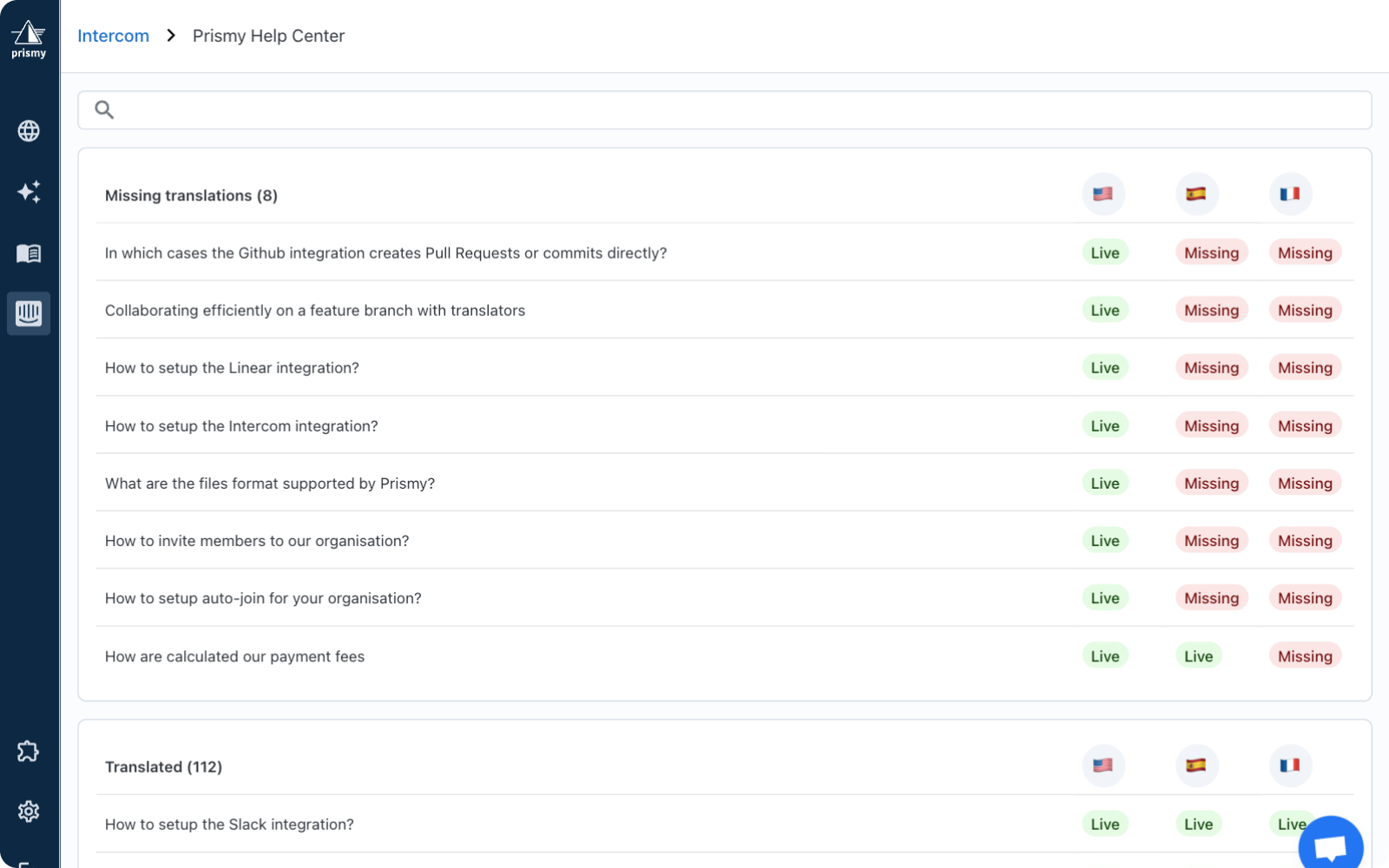Screen dimensions: 1389x868
Task: Open the Intercom chat bubble at bottom right
Action: click(1330, 844)
